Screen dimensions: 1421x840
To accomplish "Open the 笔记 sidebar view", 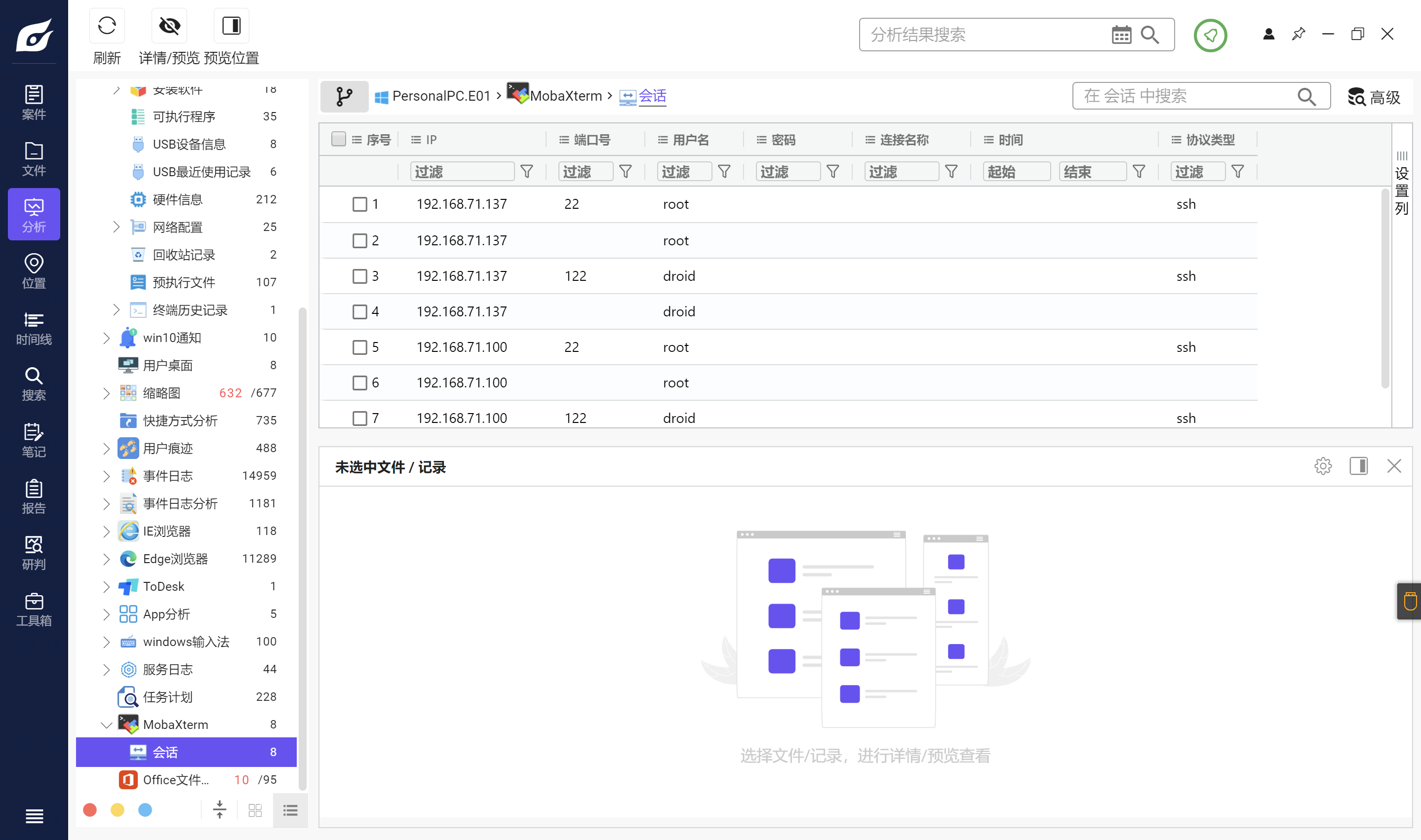I will pyautogui.click(x=34, y=440).
